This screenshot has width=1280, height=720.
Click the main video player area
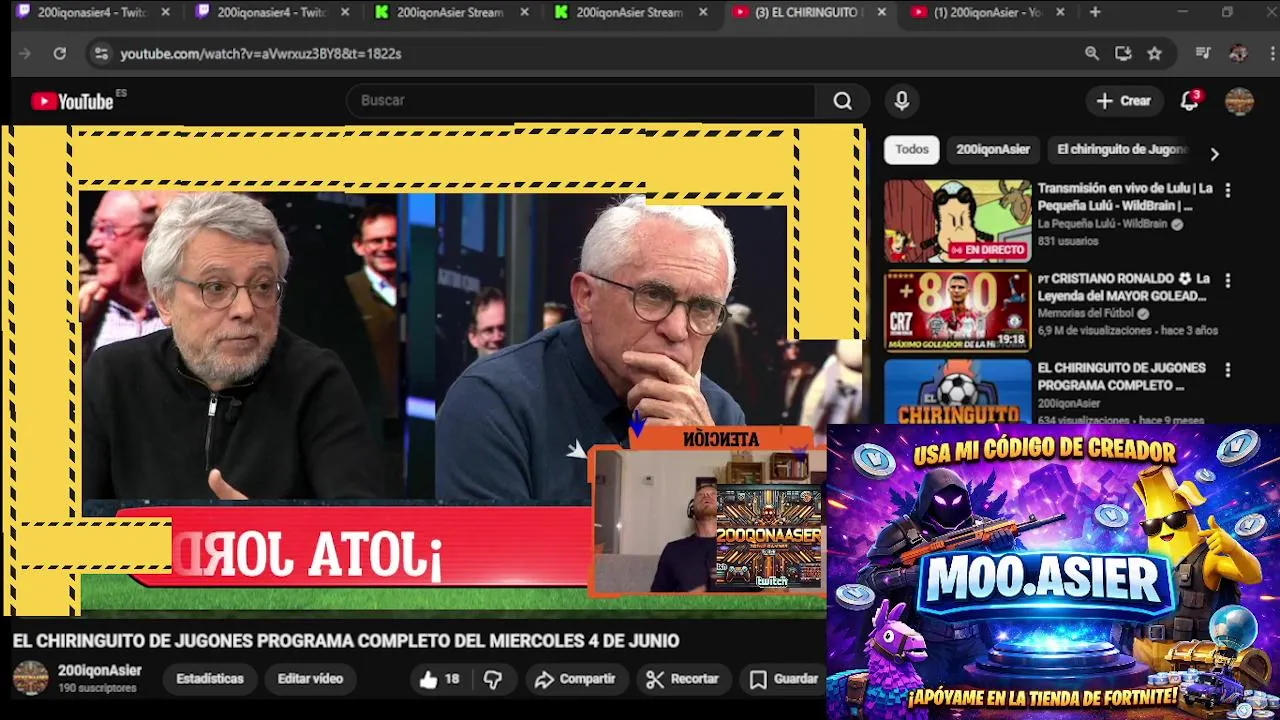tap(432, 370)
